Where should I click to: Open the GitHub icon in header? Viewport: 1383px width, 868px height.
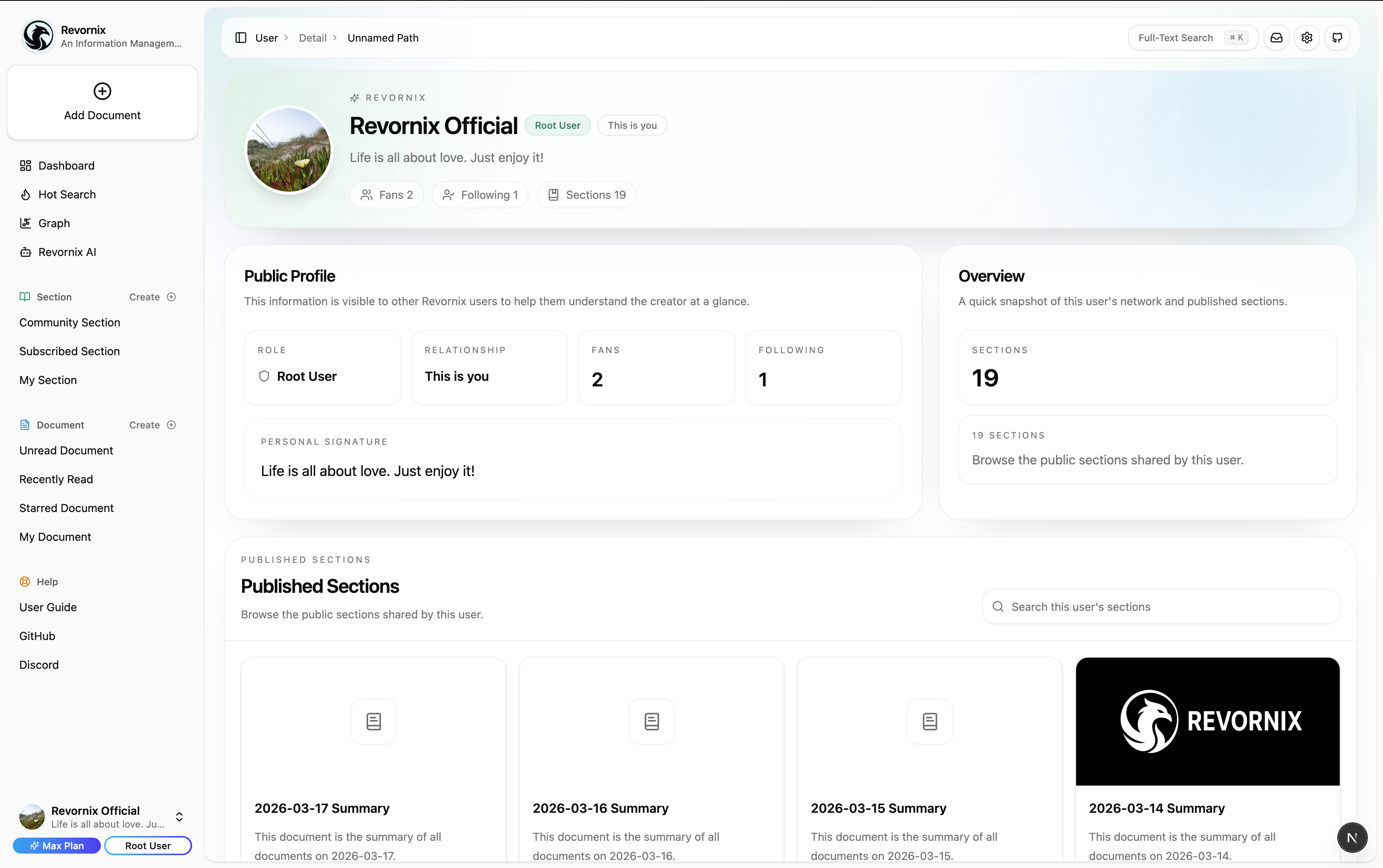point(1337,38)
